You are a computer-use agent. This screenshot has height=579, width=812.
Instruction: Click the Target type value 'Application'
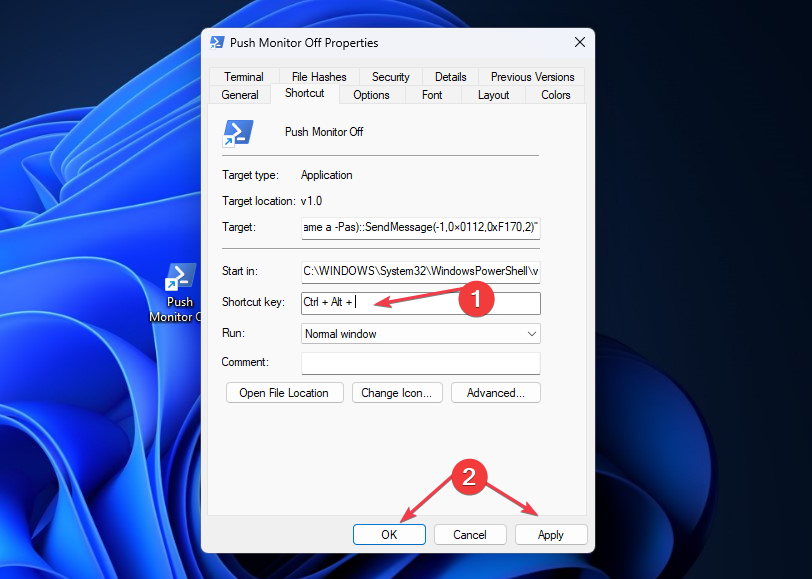tap(326, 175)
